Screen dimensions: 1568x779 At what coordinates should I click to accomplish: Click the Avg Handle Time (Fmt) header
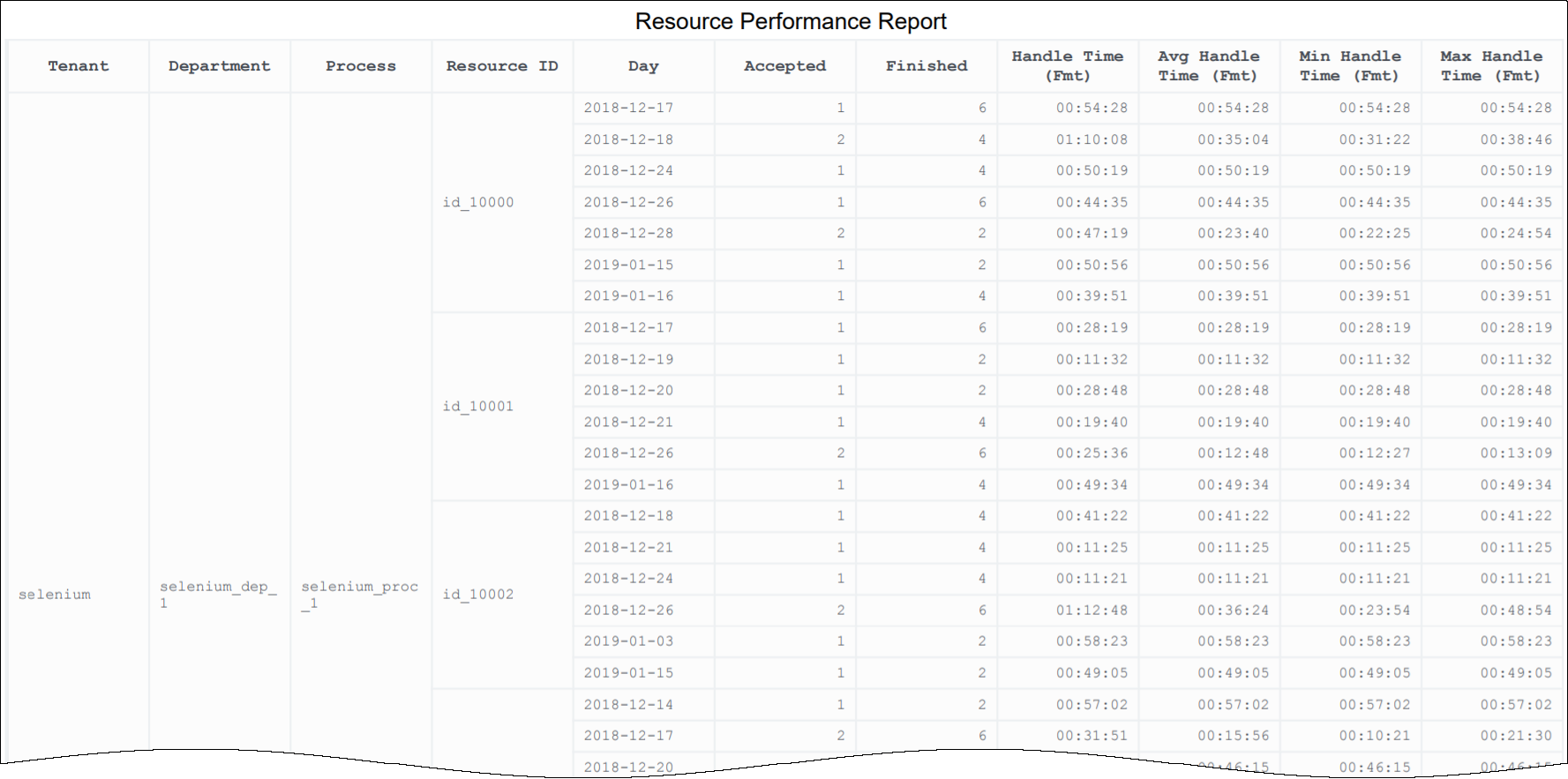click(1208, 66)
